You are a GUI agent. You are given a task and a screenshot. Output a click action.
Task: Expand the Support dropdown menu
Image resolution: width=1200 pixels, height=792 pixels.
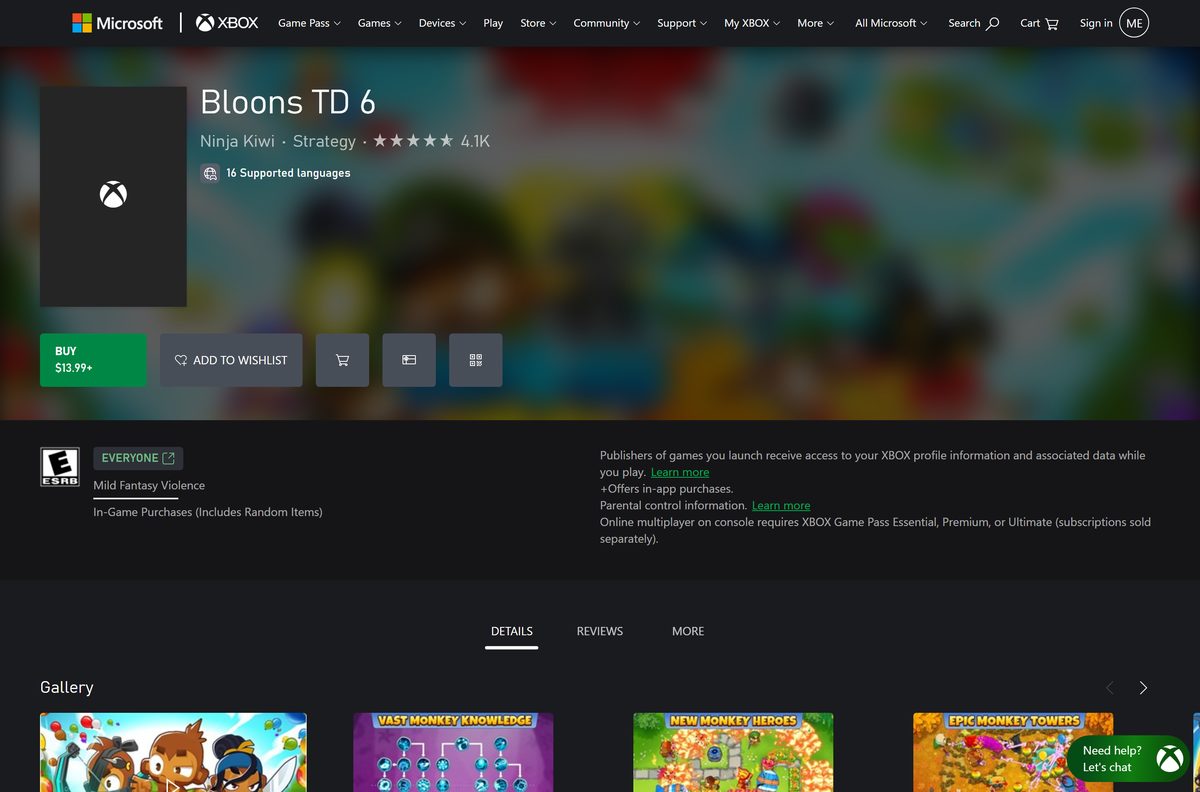pos(682,23)
